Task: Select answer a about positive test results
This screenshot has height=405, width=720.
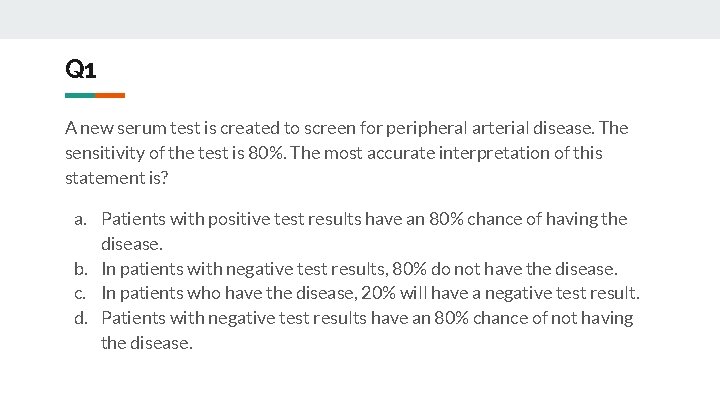Action: (364, 231)
